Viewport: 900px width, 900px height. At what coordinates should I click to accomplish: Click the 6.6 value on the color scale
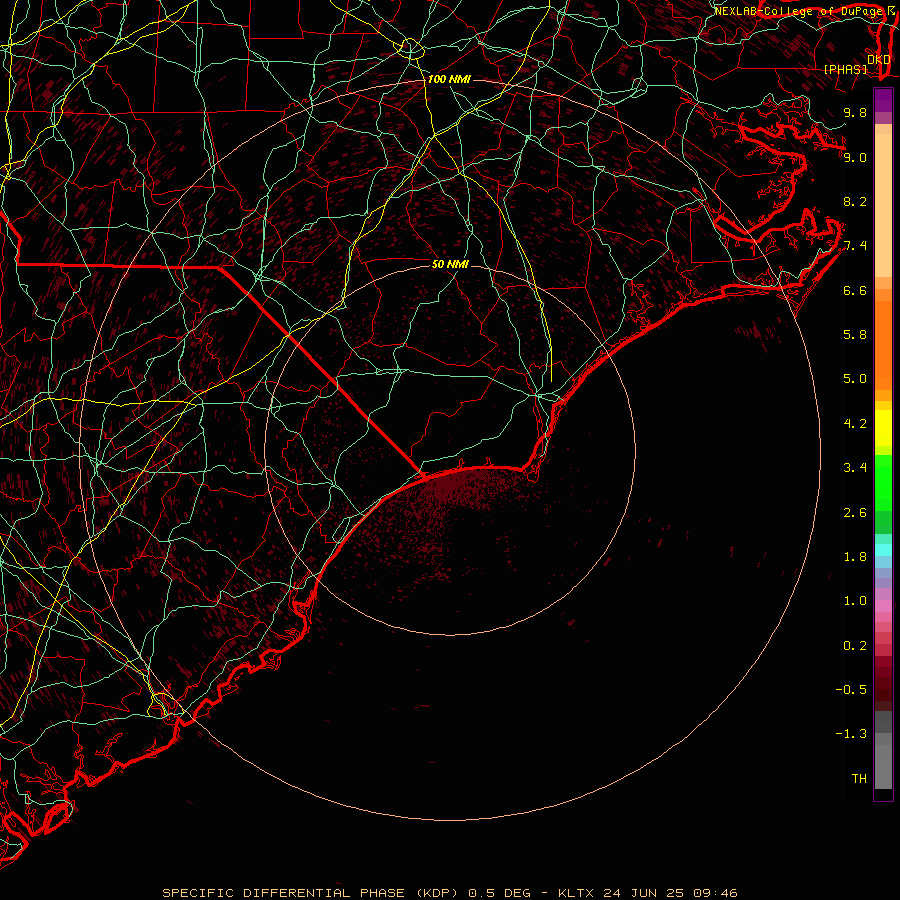[855, 290]
